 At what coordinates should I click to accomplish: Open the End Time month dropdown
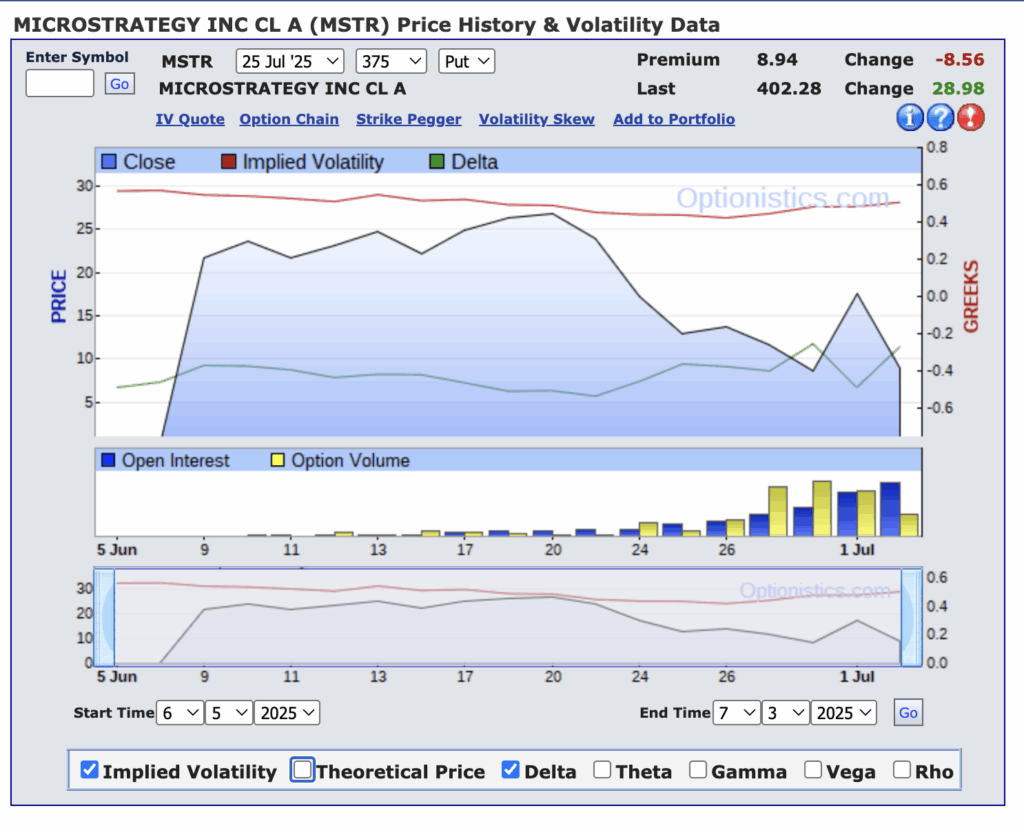(736, 712)
